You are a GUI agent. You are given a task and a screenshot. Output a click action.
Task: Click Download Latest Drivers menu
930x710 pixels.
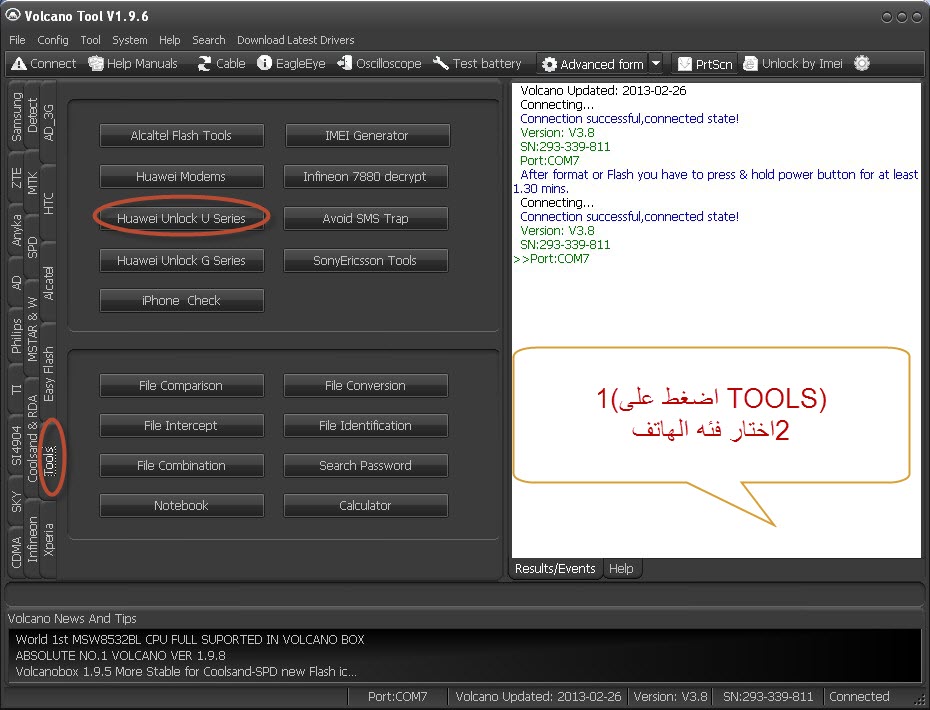pos(295,40)
